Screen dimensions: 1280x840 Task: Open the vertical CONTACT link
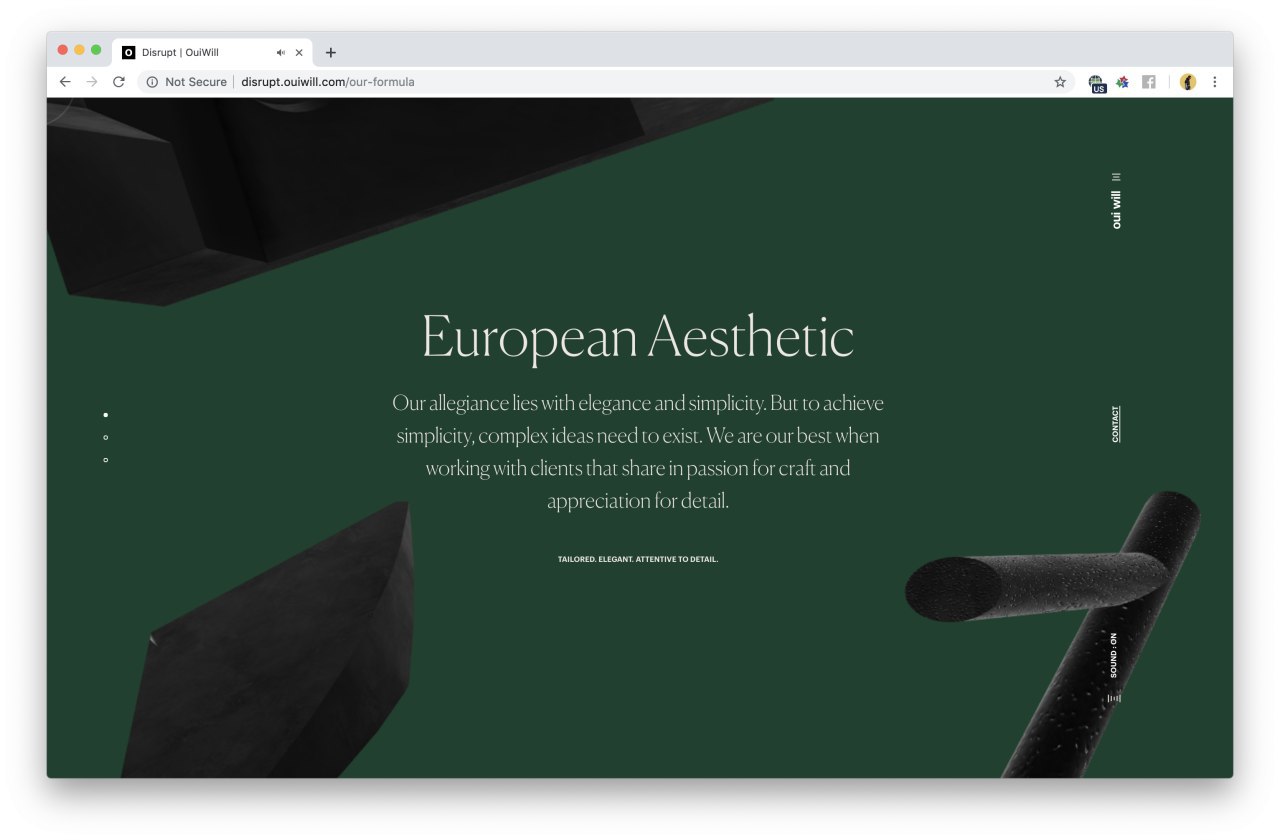1116,424
